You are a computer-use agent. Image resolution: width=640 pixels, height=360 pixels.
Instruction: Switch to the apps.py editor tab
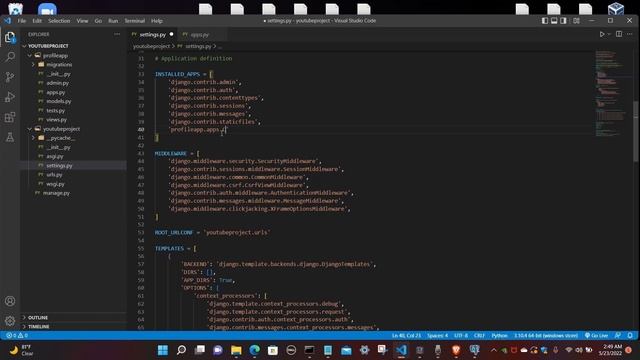click(x=199, y=35)
